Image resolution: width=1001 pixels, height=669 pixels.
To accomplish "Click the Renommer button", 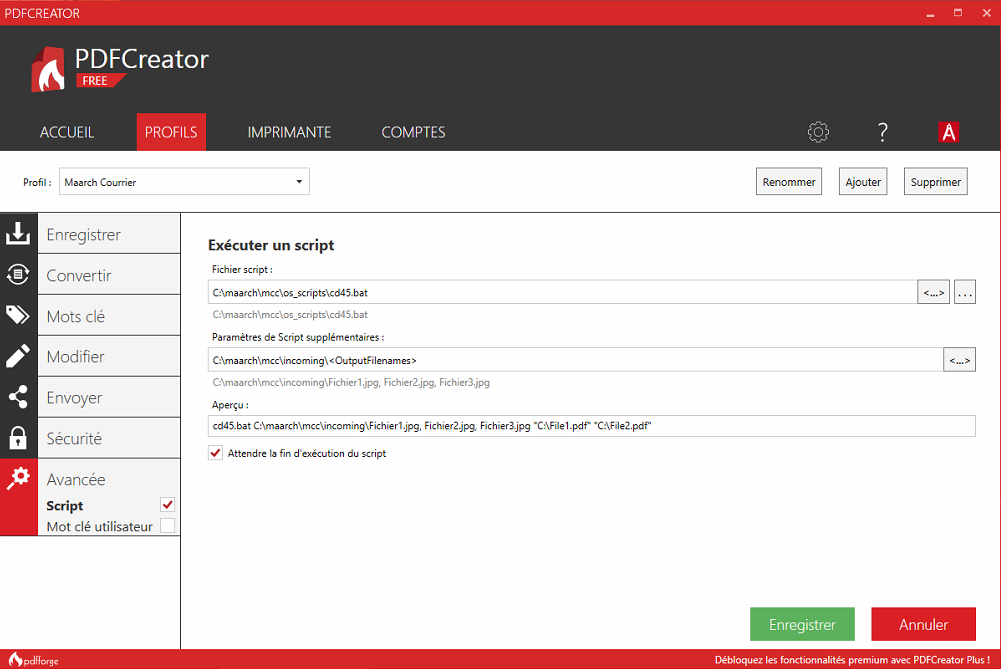I will coord(788,181).
